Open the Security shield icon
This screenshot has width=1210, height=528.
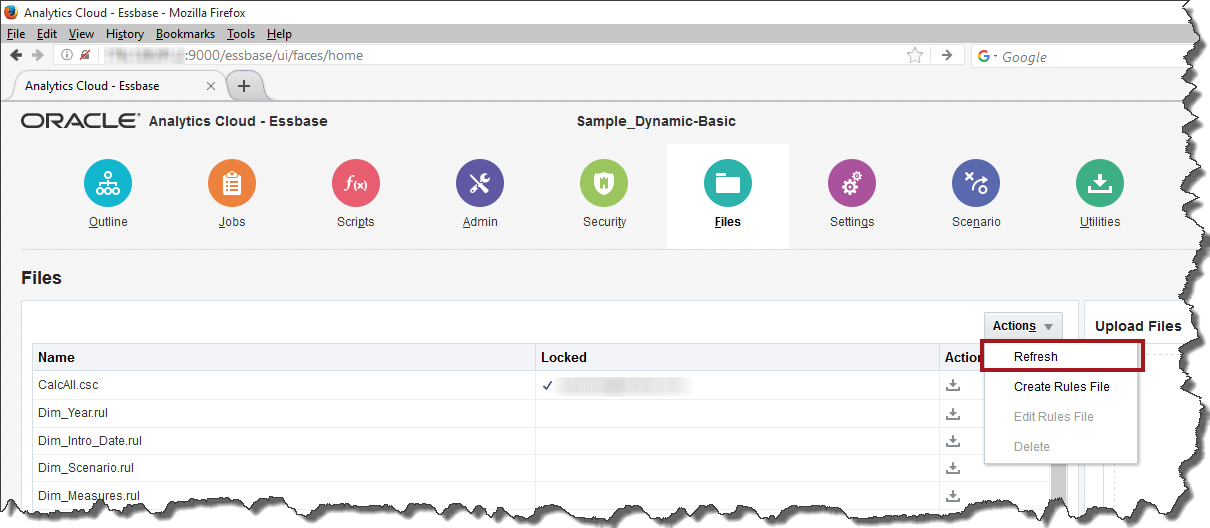(x=604, y=184)
